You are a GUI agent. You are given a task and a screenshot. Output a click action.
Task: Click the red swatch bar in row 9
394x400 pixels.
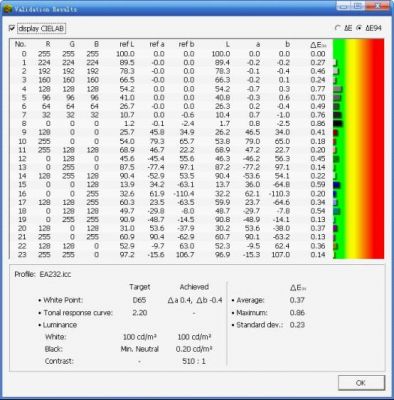(x=336, y=132)
